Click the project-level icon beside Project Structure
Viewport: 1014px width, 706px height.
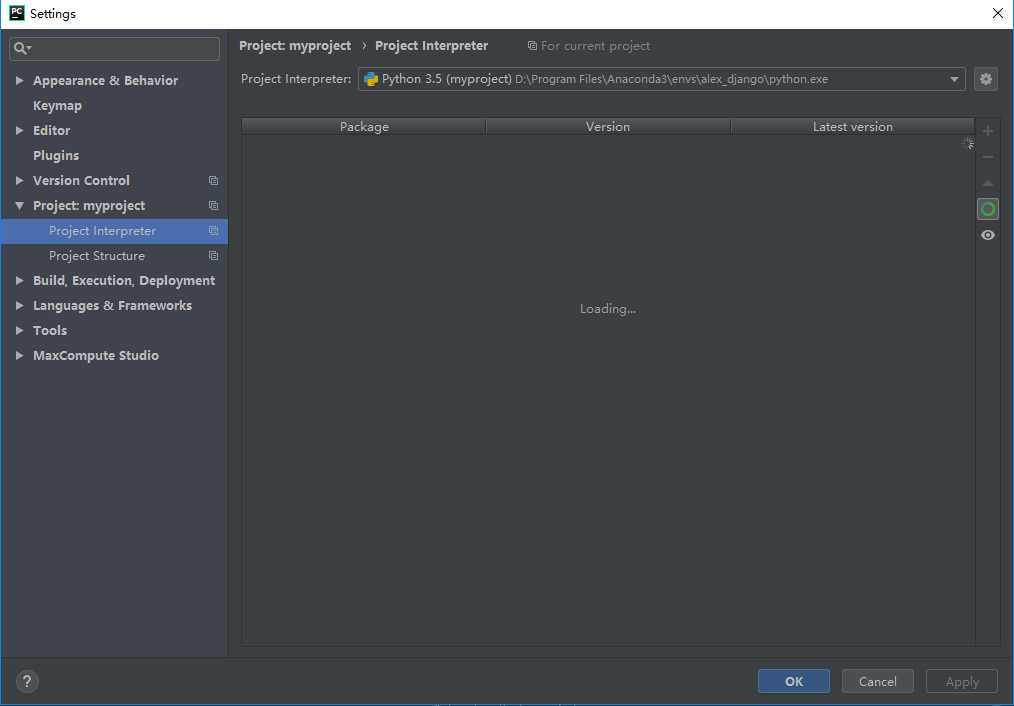[x=213, y=256]
